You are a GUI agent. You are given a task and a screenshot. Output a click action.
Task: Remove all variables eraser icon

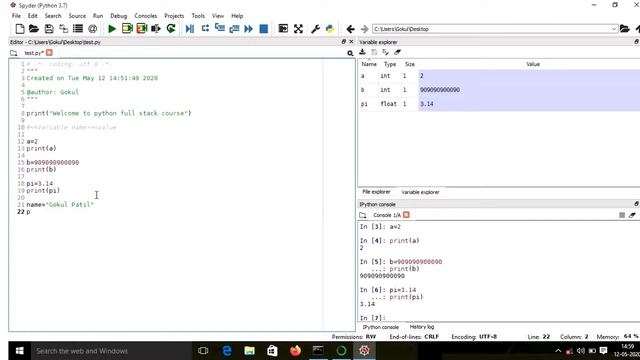click(398, 52)
